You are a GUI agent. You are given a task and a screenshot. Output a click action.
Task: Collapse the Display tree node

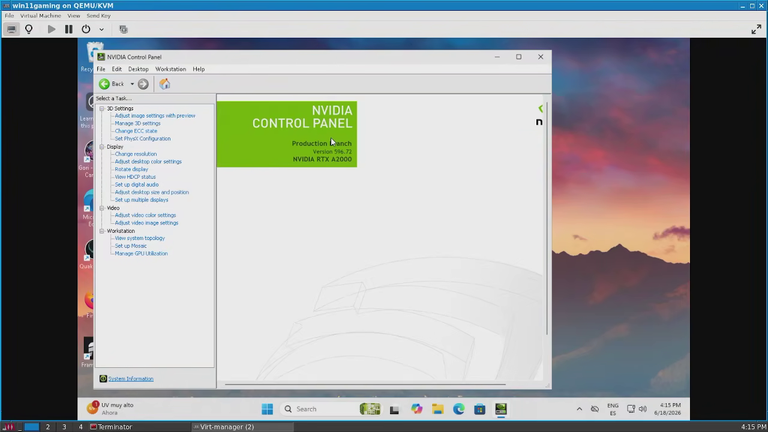102,146
